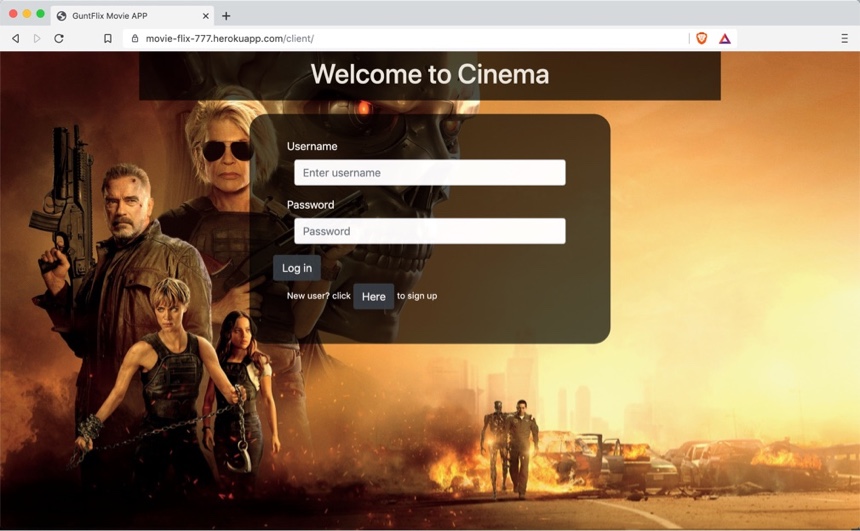Open site security info via lock icon
The width and height of the screenshot is (860, 531).
135,38
